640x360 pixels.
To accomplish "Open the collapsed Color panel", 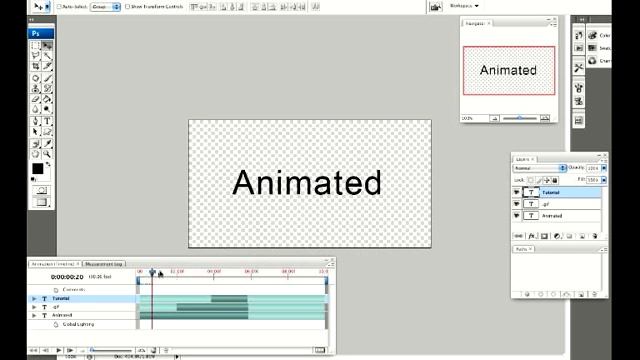I will click(600, 36).
